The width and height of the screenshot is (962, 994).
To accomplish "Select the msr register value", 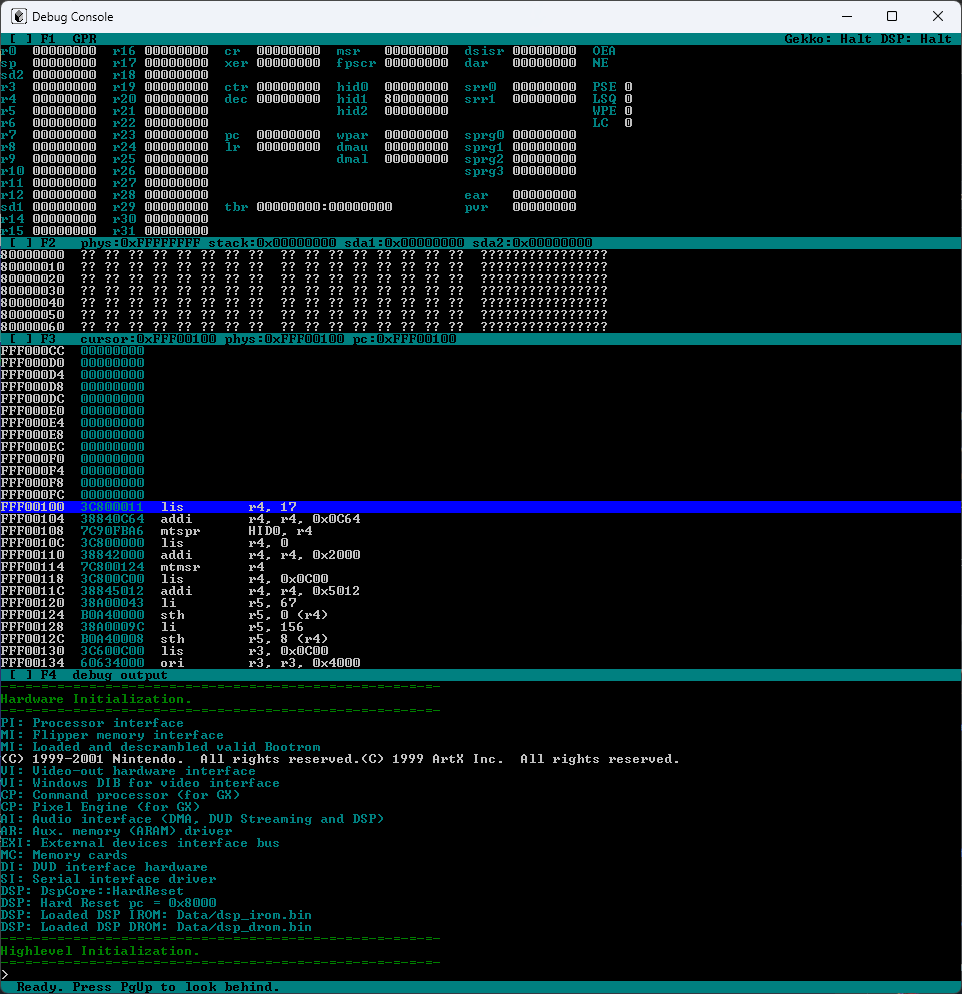I will tap(416, 51).
